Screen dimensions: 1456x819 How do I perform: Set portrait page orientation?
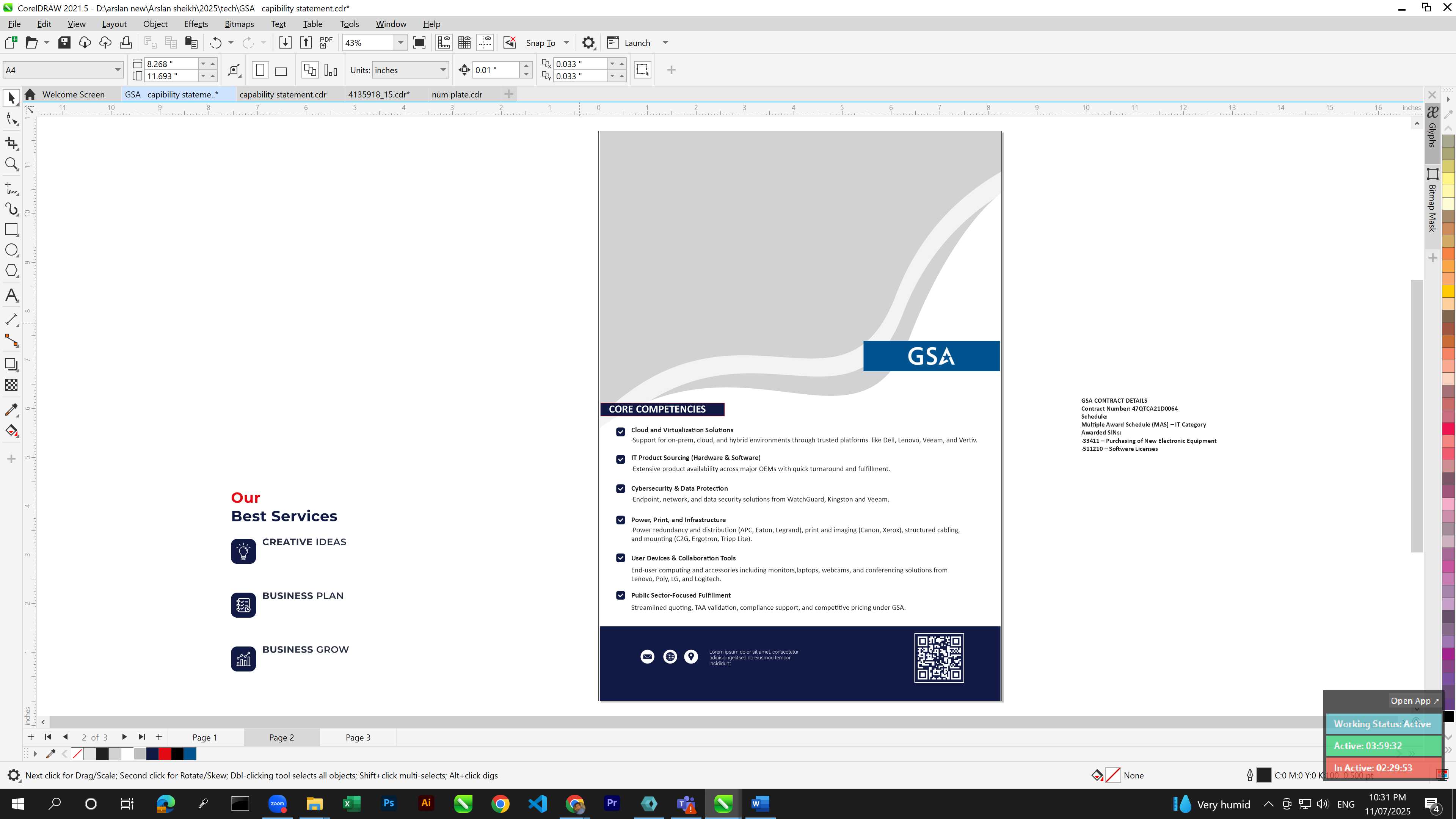(260, 70)
